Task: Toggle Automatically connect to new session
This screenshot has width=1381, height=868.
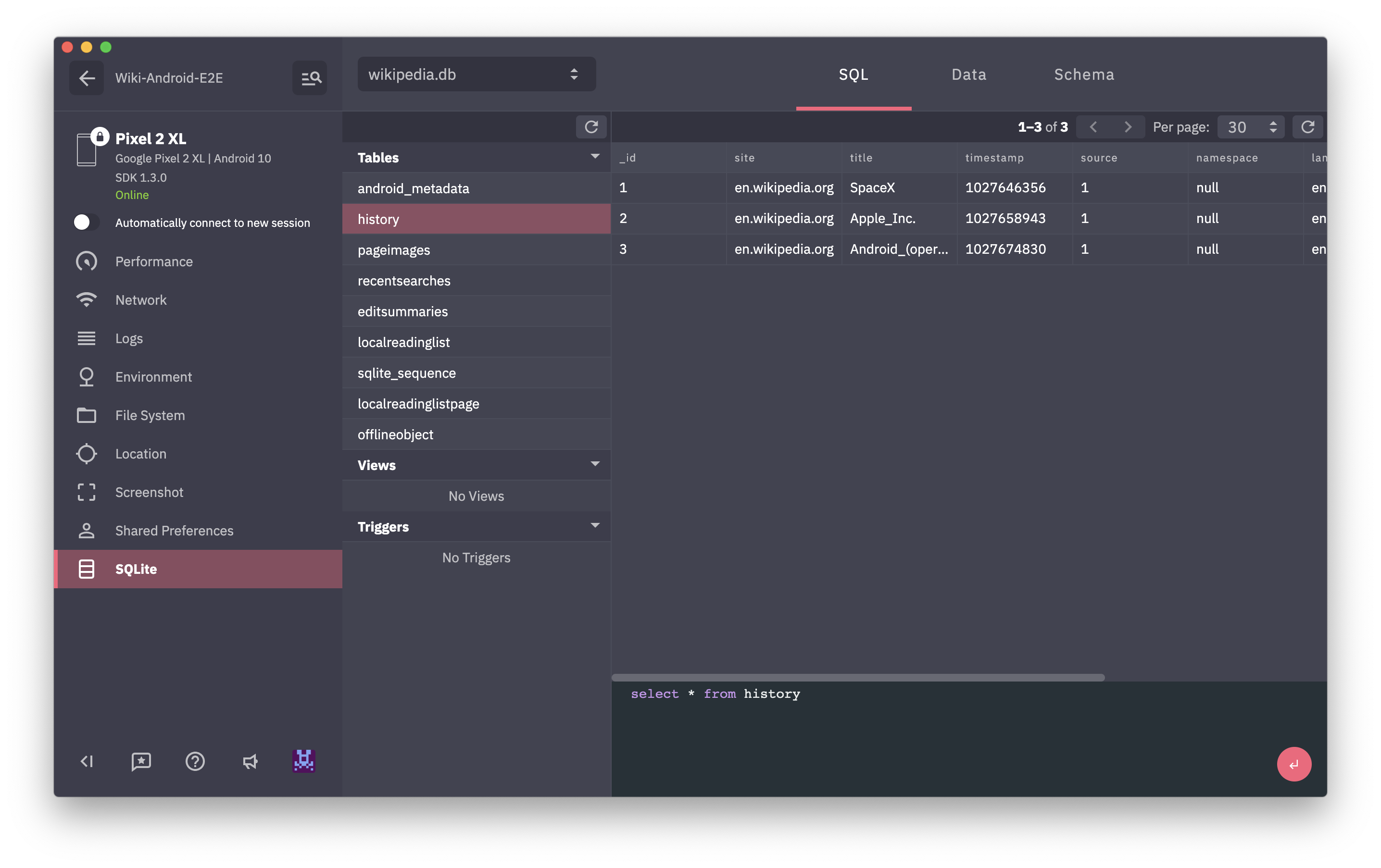Action: point(87,223)
